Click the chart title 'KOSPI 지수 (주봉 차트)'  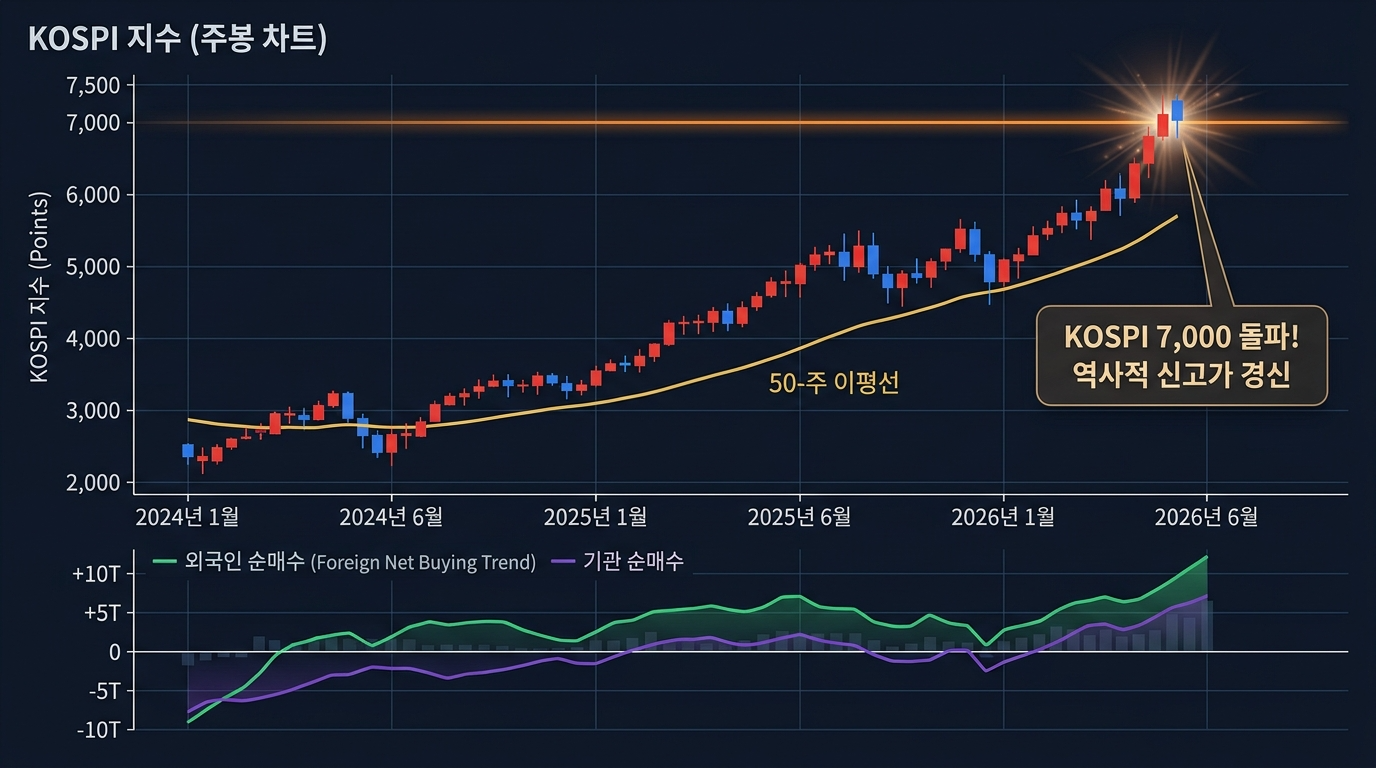click(x=178, y=39)
